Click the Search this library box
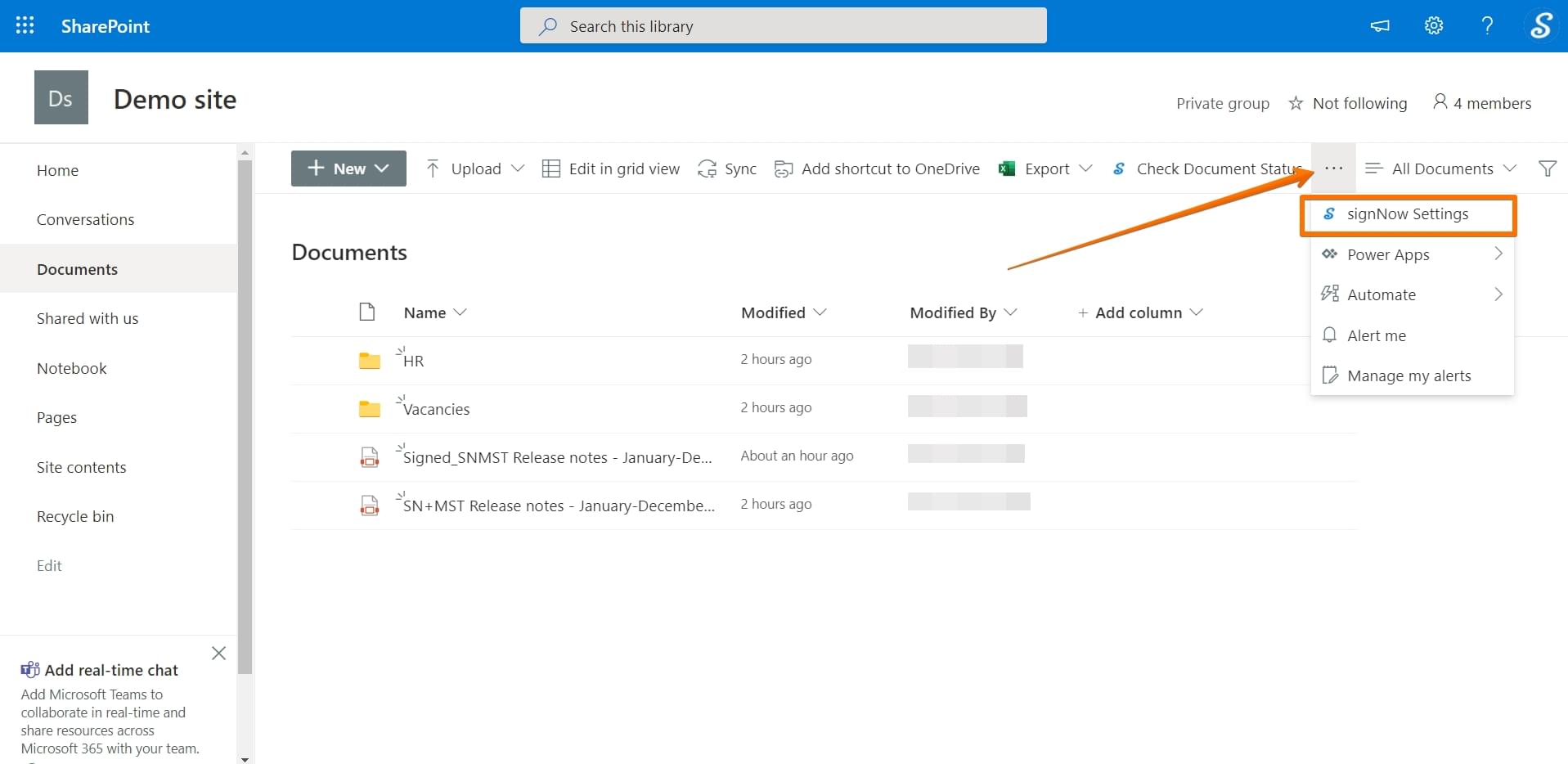Image resolution: width=1568 pixels, height=764 pixels. click(783, 26)
